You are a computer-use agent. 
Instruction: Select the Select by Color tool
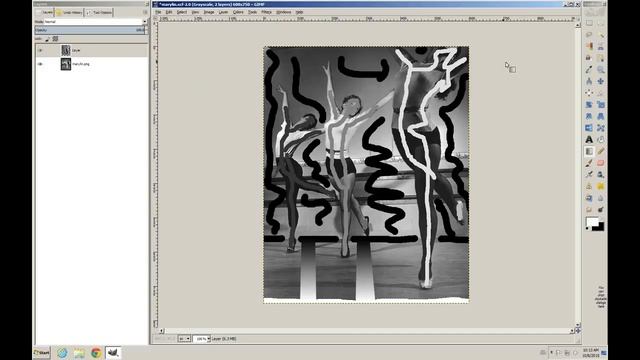coord(589,46)
